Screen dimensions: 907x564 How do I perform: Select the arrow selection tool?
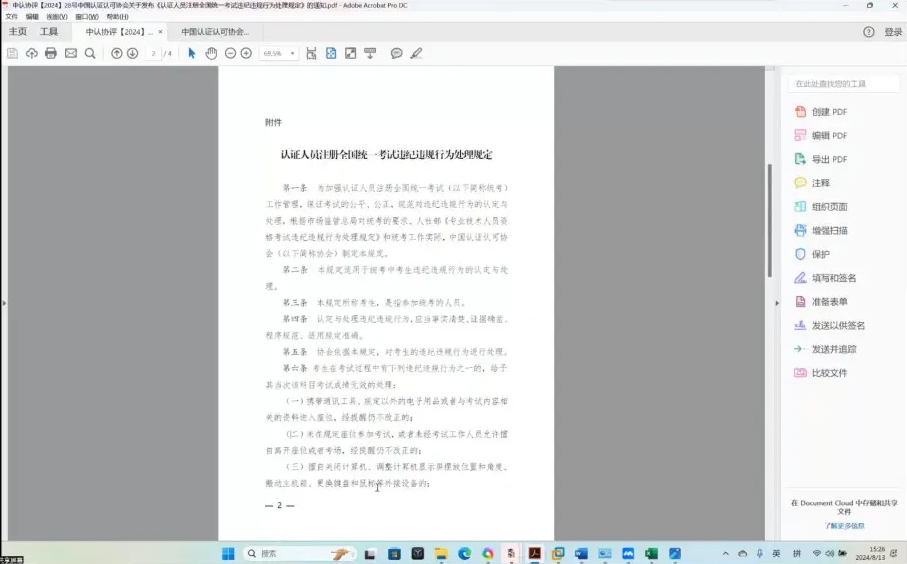tap(191, 53)
